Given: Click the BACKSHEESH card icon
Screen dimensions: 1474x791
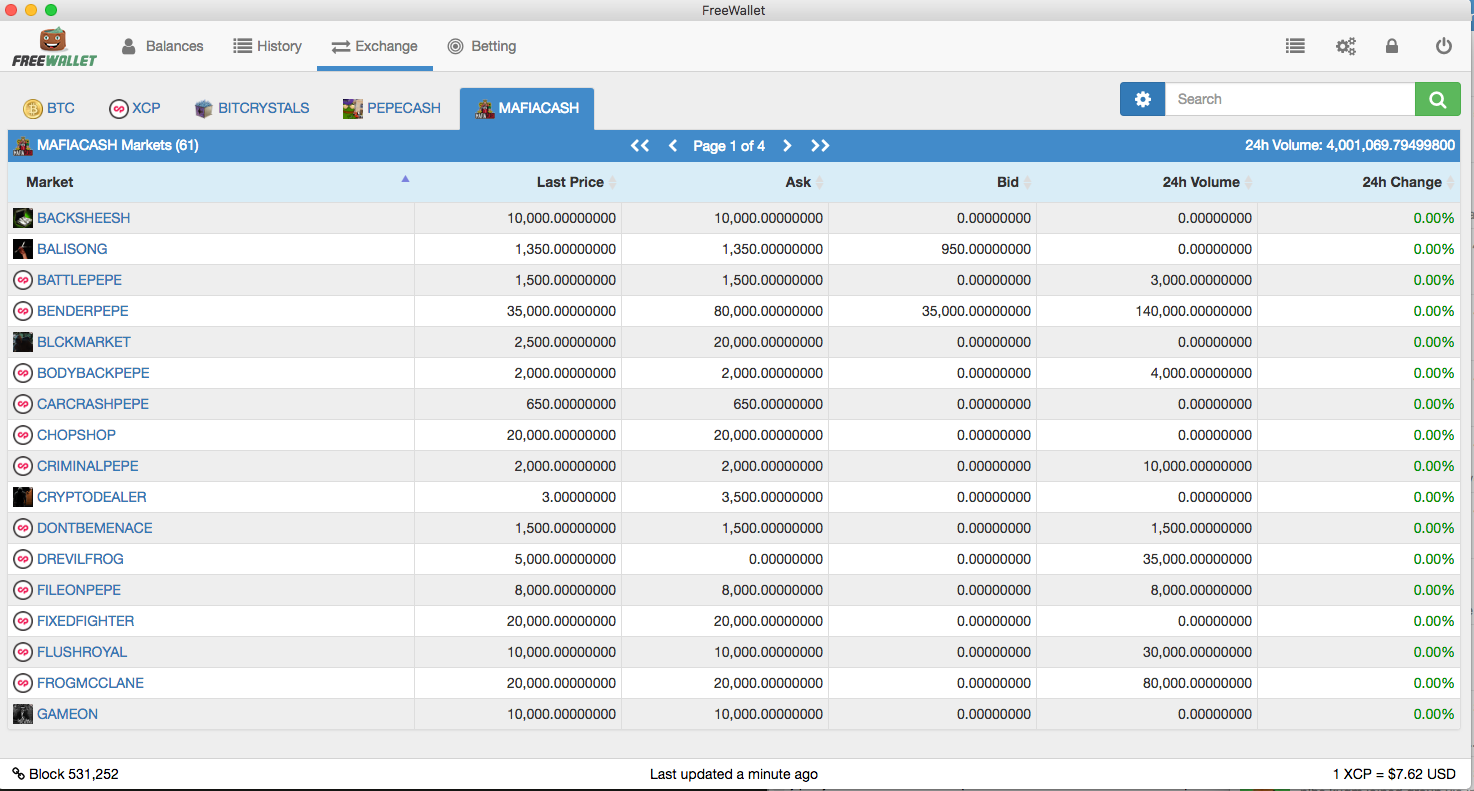Looking at the screenshot, I should click(x=23, y=218).
